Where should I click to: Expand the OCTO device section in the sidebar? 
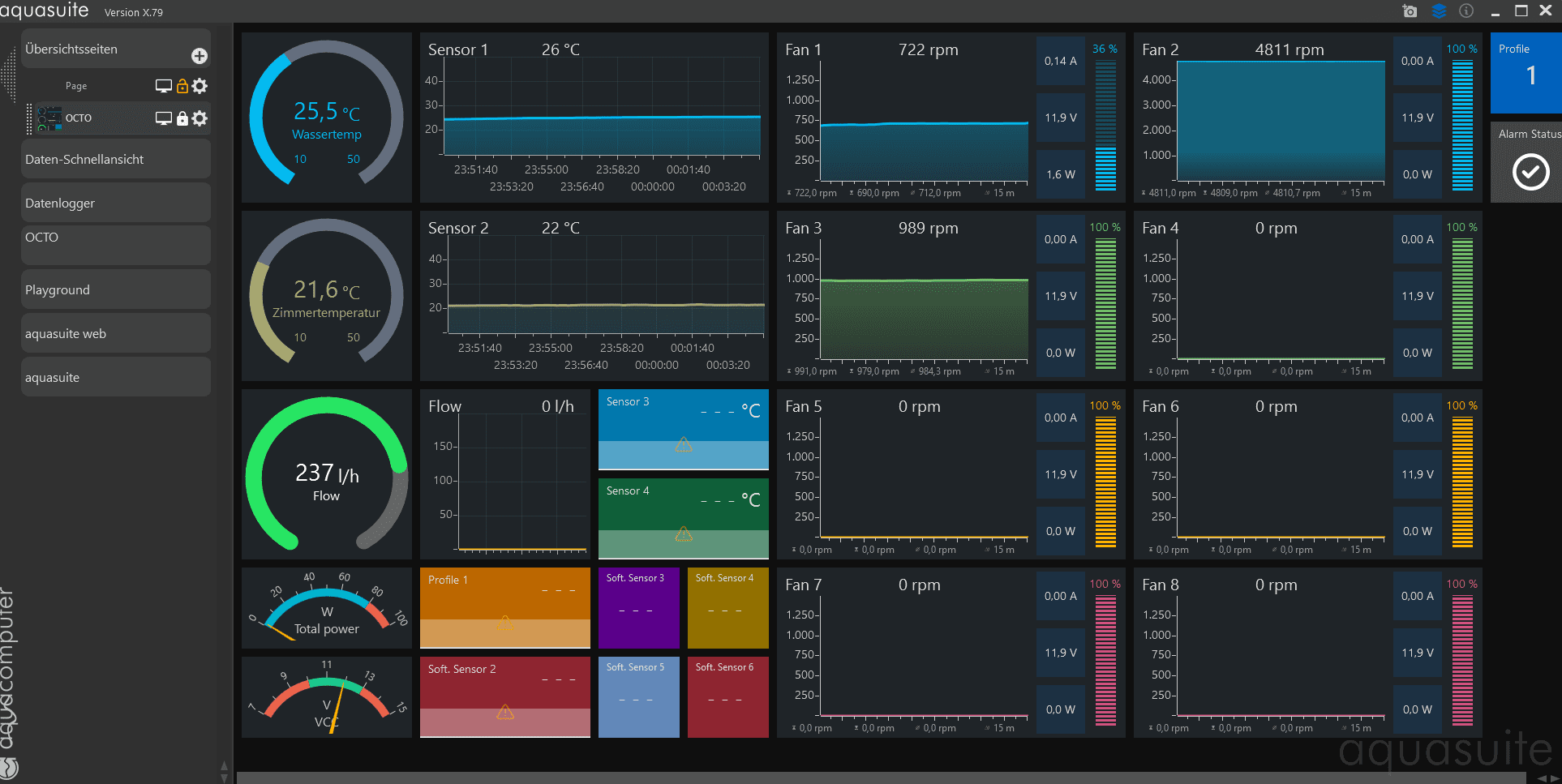tap(116, 245)
